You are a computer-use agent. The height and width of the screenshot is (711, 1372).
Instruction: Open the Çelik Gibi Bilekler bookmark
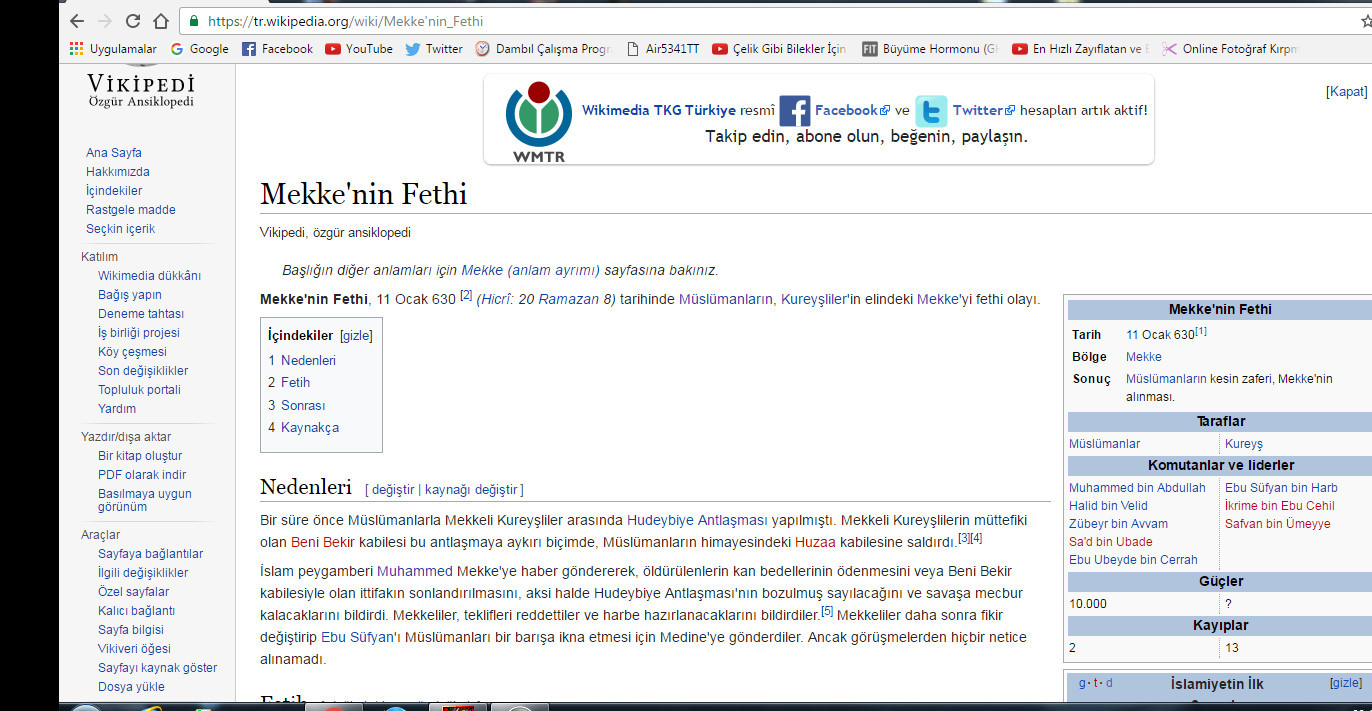pyautogui.click(x=779, y=48)
